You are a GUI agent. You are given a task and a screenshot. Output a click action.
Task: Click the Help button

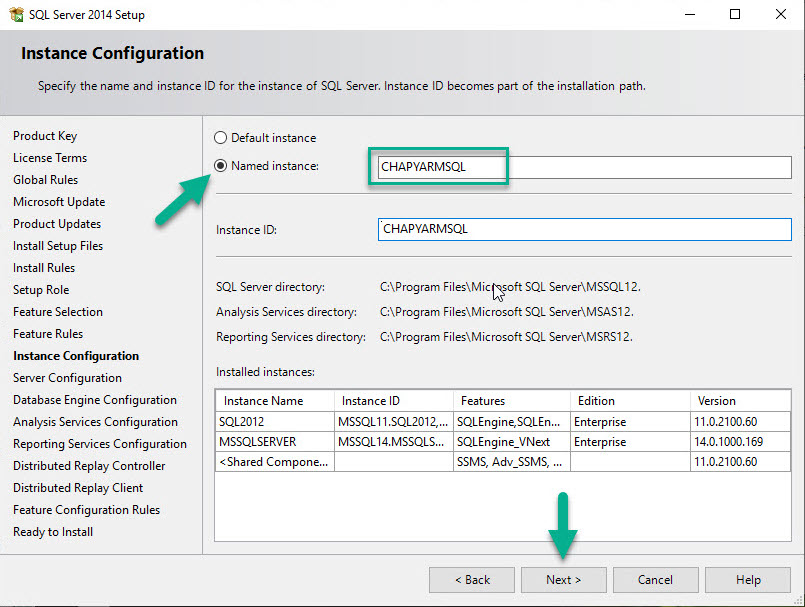pos(748,580)
